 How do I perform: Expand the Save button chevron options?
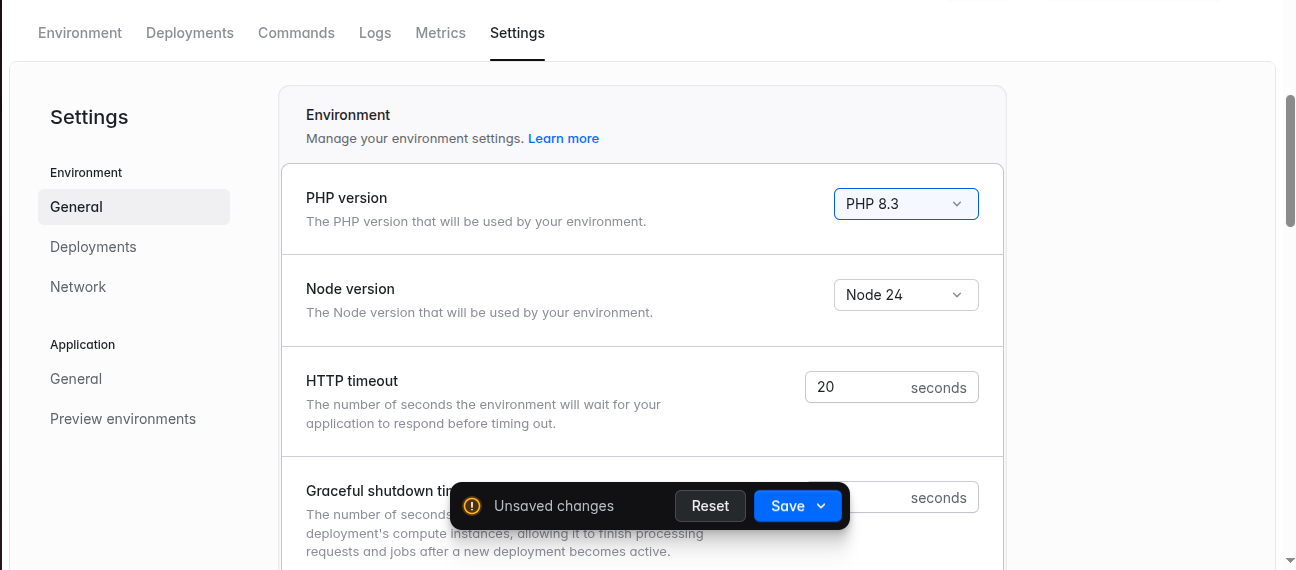coord(822,506)
